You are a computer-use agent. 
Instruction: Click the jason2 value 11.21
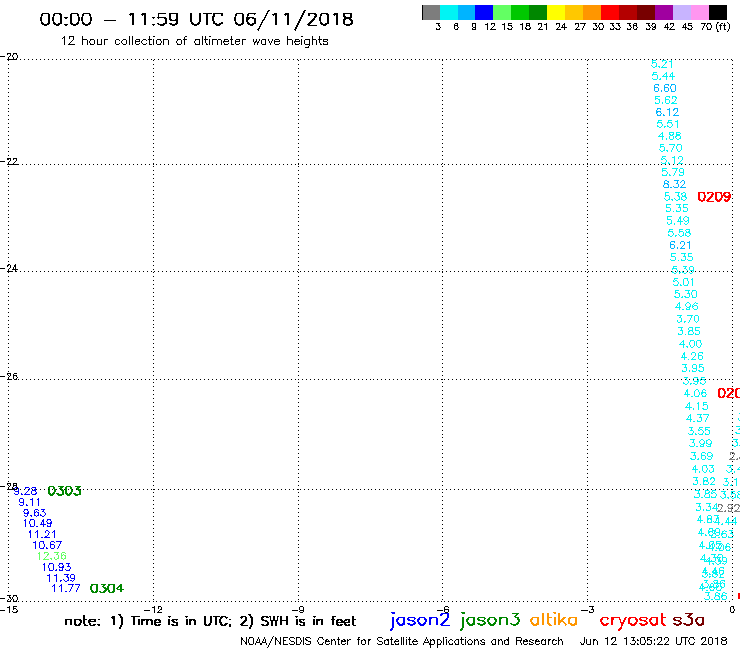[x=42, y=534]
